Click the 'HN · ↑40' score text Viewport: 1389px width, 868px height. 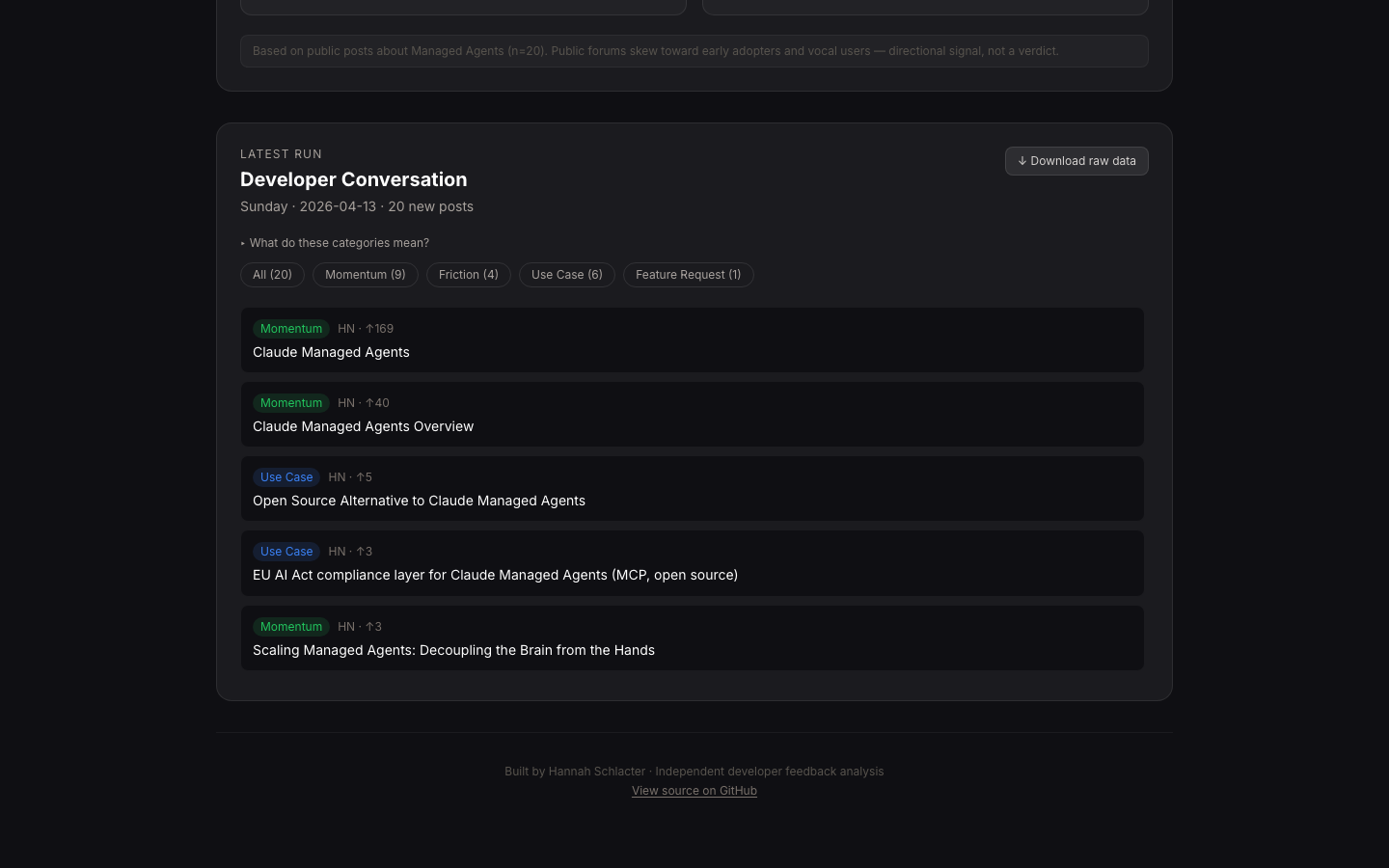tap(364, 403)
